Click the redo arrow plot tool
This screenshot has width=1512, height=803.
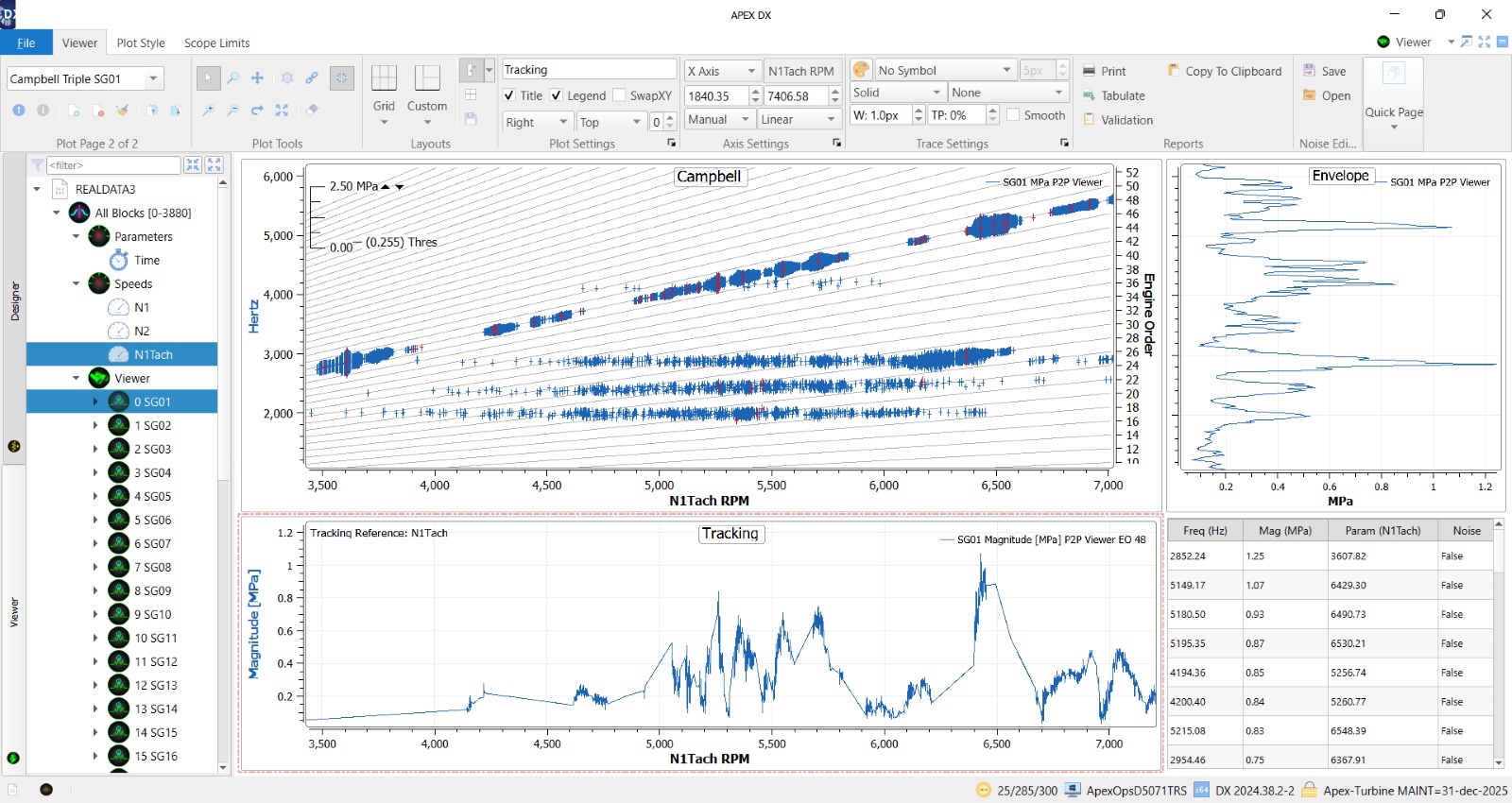tap(257, 111)
